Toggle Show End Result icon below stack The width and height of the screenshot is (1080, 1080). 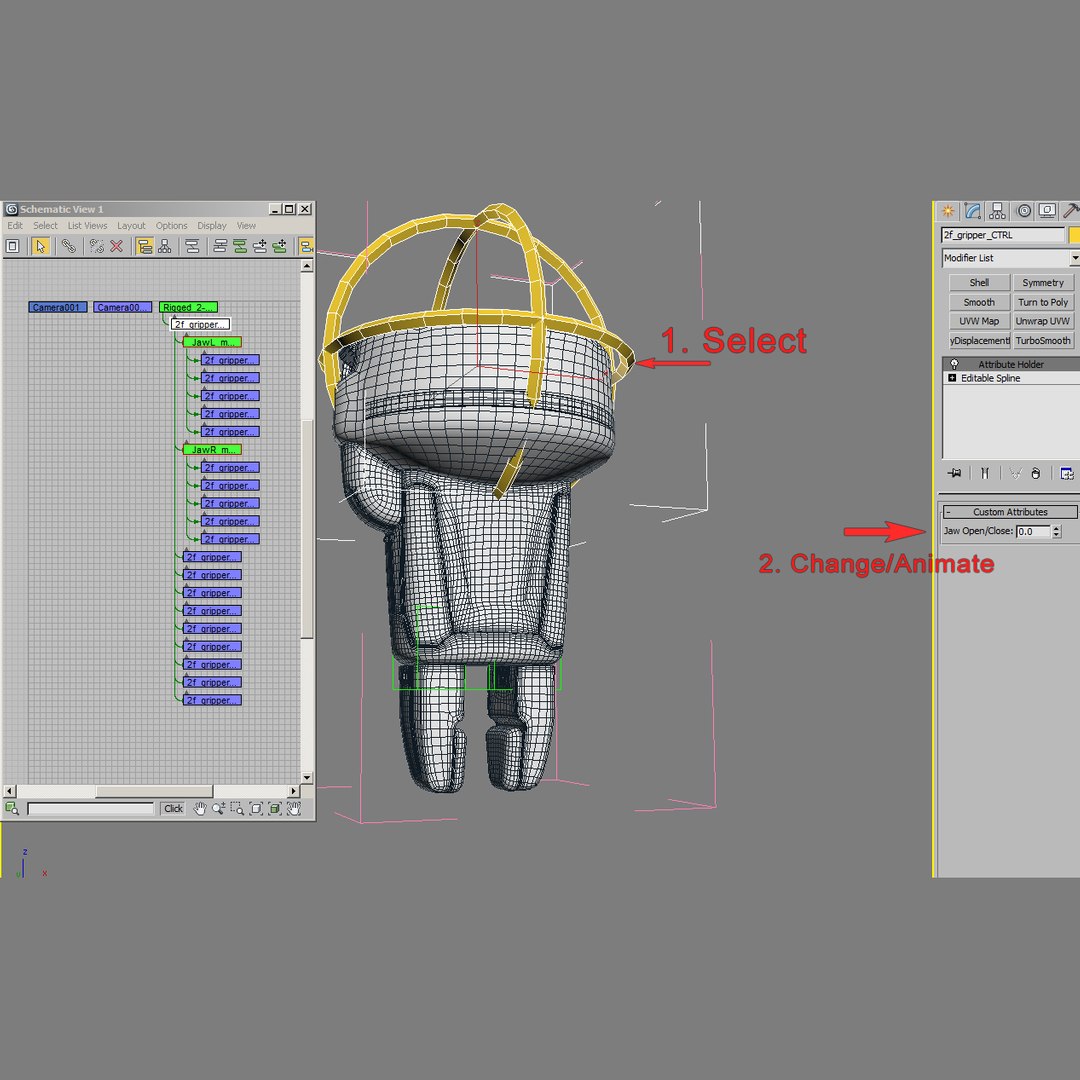[985, 473]
